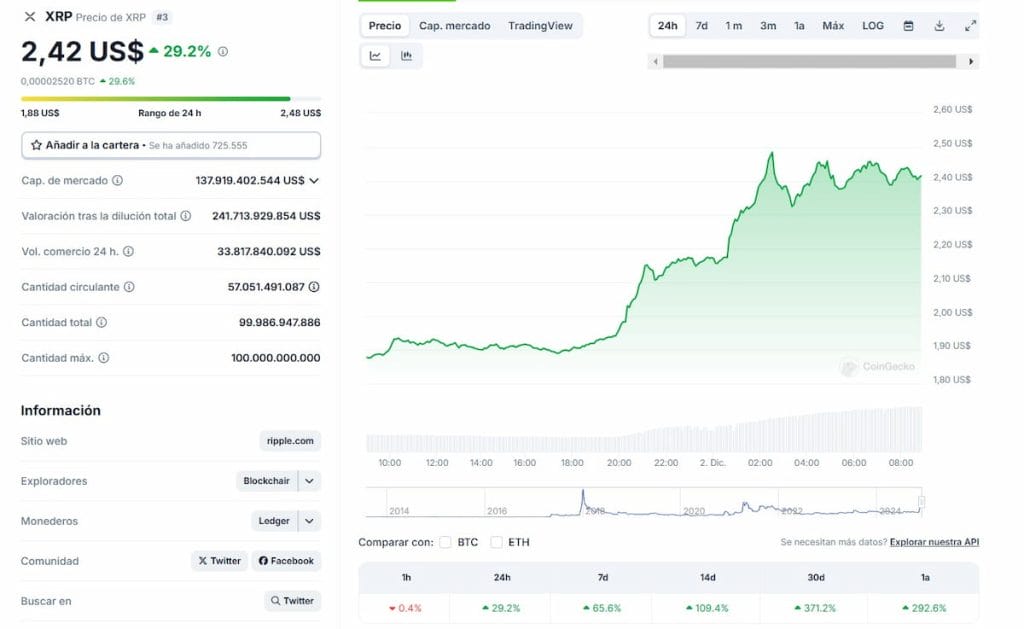Open the ripple.com website link

[292, 440]
